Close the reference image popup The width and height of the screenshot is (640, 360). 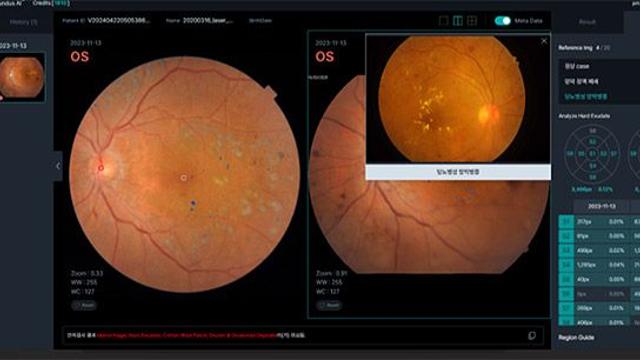click(x=544, y=41)
